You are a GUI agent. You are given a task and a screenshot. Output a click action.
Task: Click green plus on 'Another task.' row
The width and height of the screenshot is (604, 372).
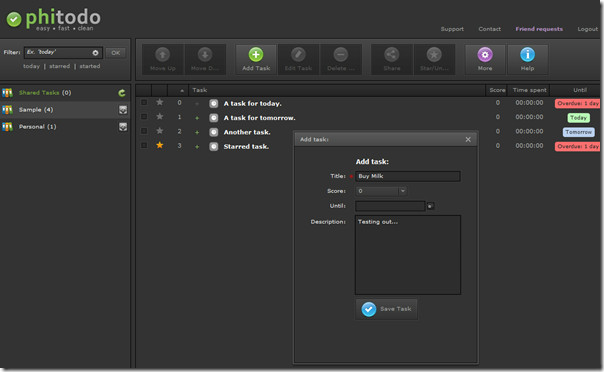197,132
